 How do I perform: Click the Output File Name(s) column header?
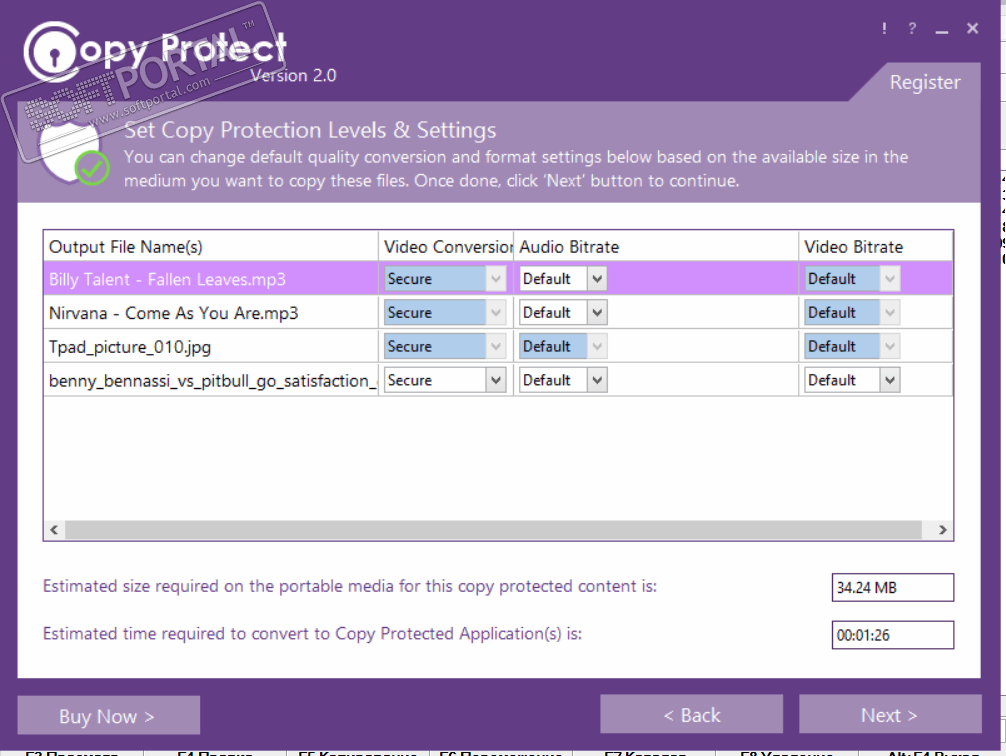(x=126, y=247)
